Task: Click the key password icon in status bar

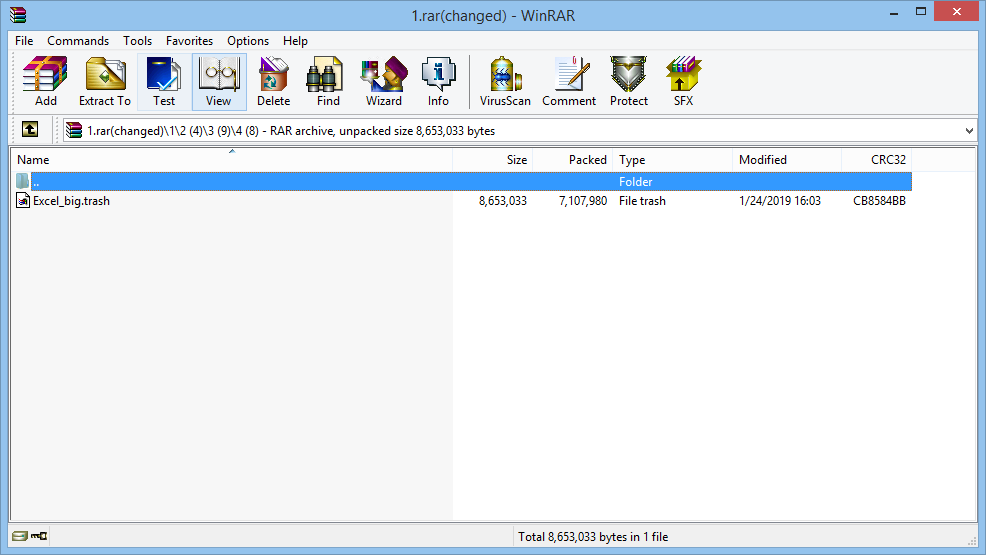Action: click(39, 536)
